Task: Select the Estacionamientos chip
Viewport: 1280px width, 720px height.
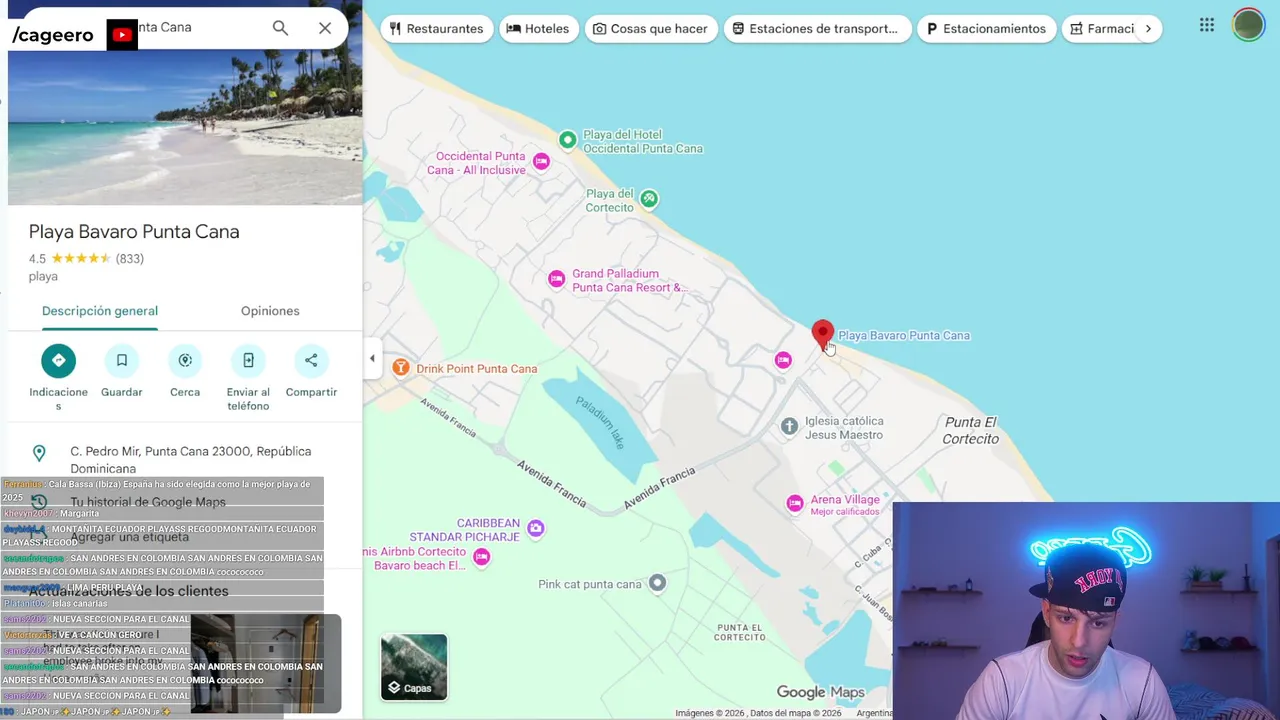Action: coord(986,28)
